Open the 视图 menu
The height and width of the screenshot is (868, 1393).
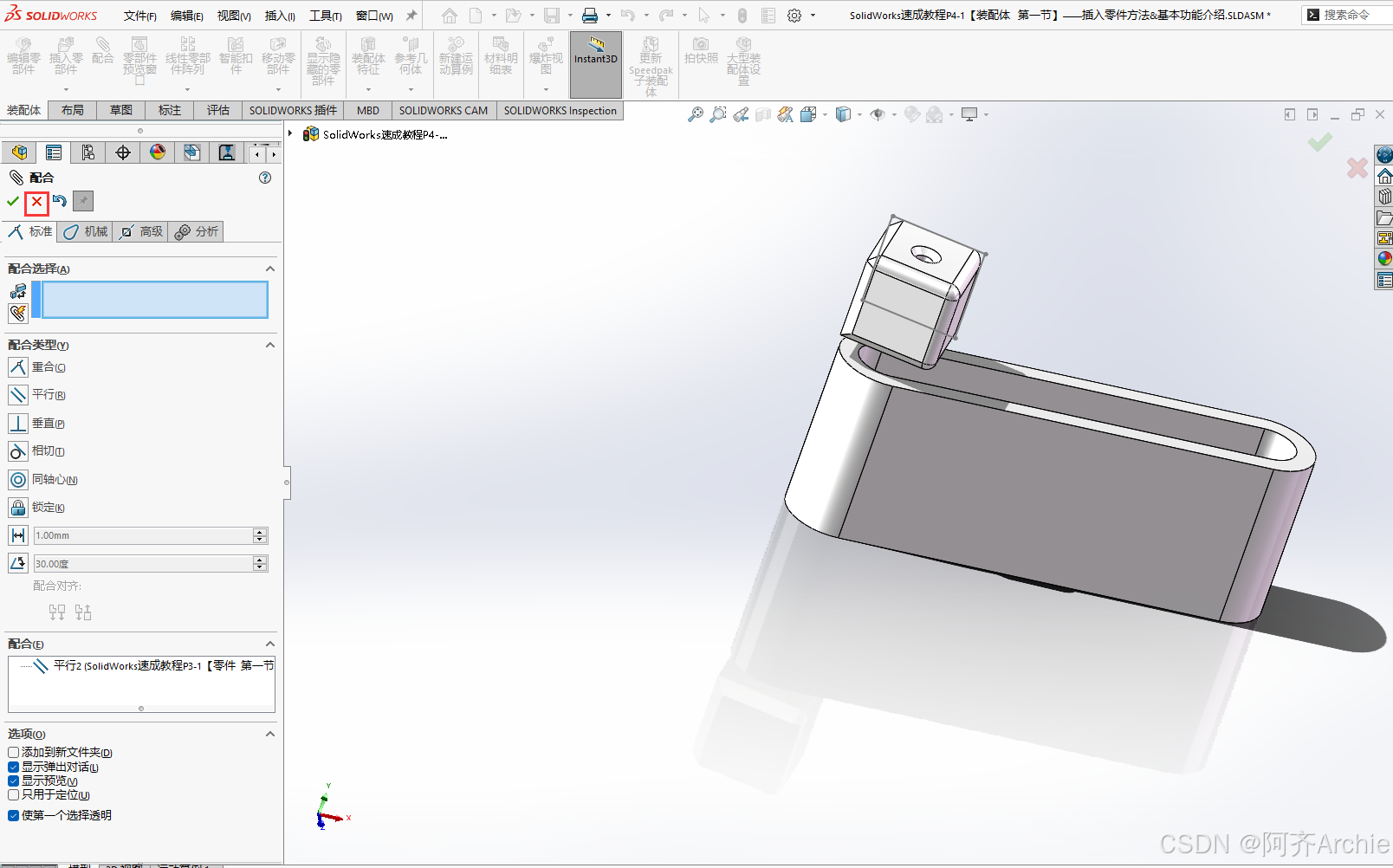click(233, 16)
